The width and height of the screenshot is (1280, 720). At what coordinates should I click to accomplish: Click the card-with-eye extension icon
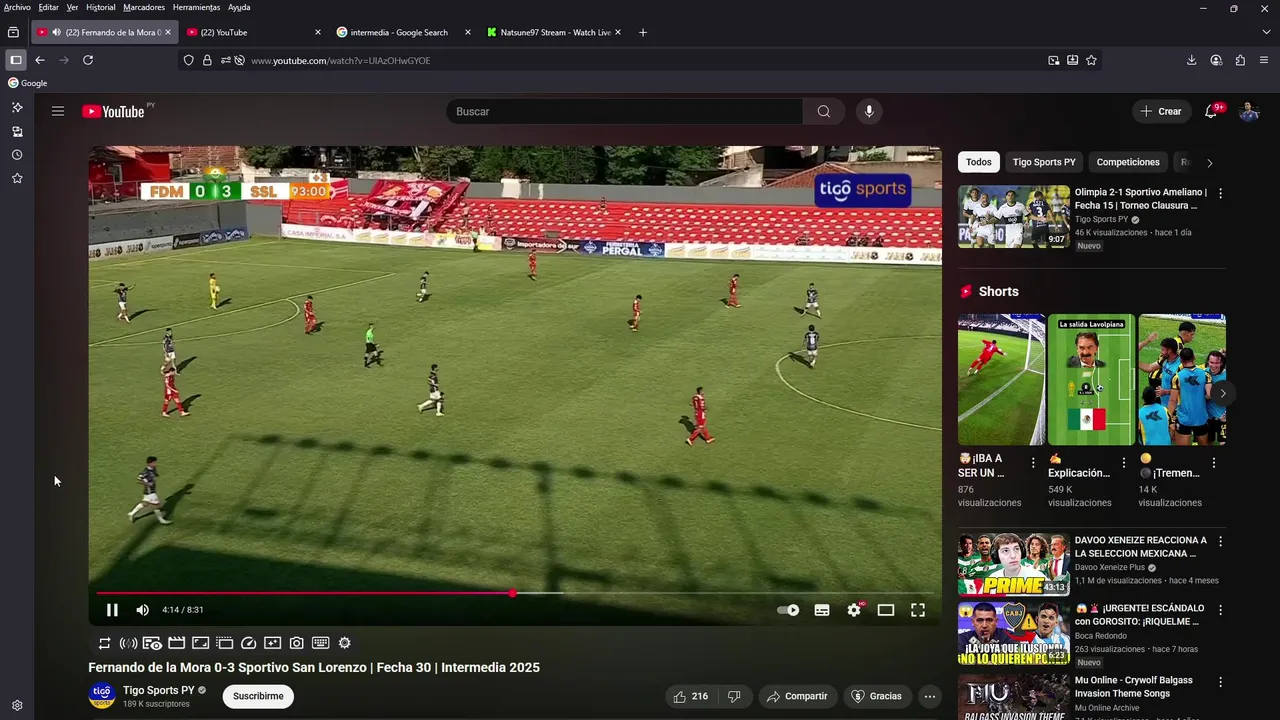pos(152,643)
